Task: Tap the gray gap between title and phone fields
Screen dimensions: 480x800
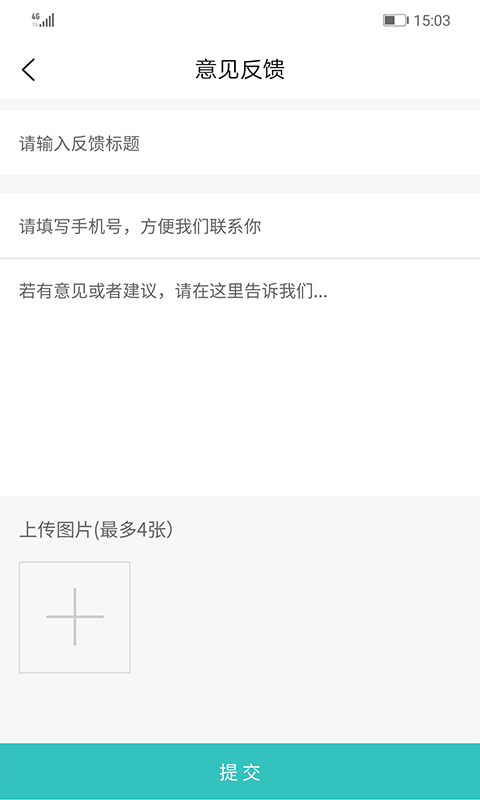Action: pyautogui.click(x=240, y=184)
